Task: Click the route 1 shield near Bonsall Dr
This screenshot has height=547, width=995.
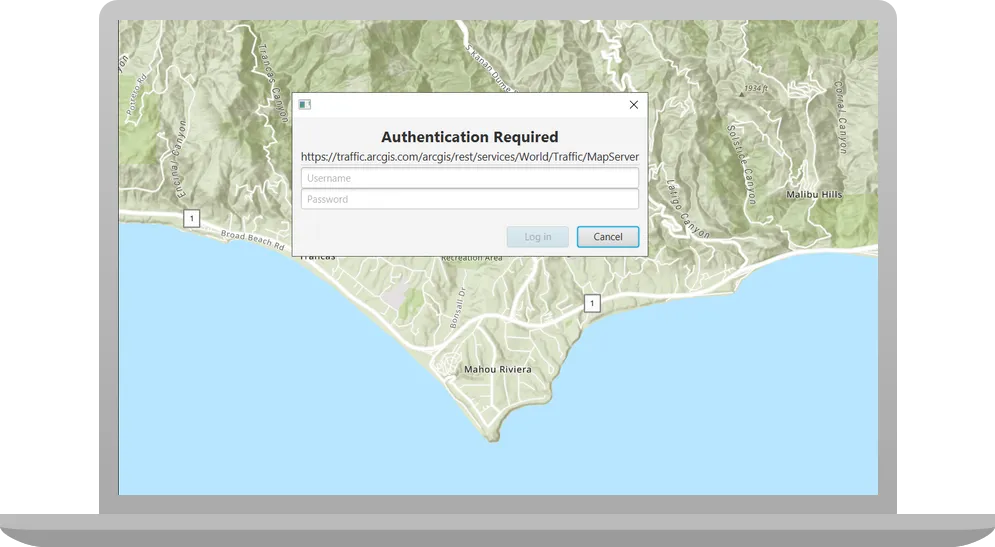Action: tap(592, 303)
